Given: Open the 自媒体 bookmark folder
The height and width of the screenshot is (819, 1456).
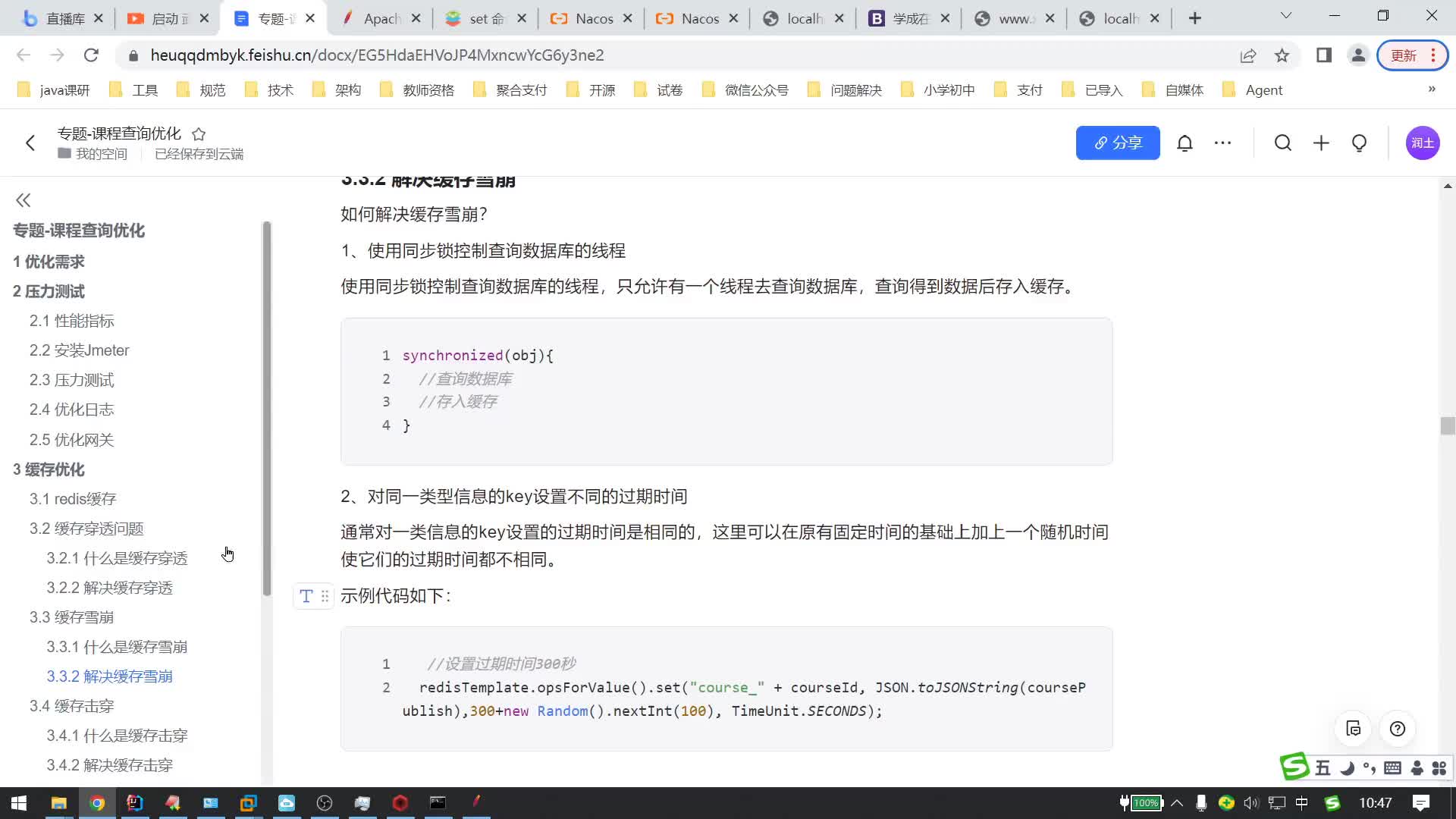Looking at the screenshot, I should coord(1173,90).
